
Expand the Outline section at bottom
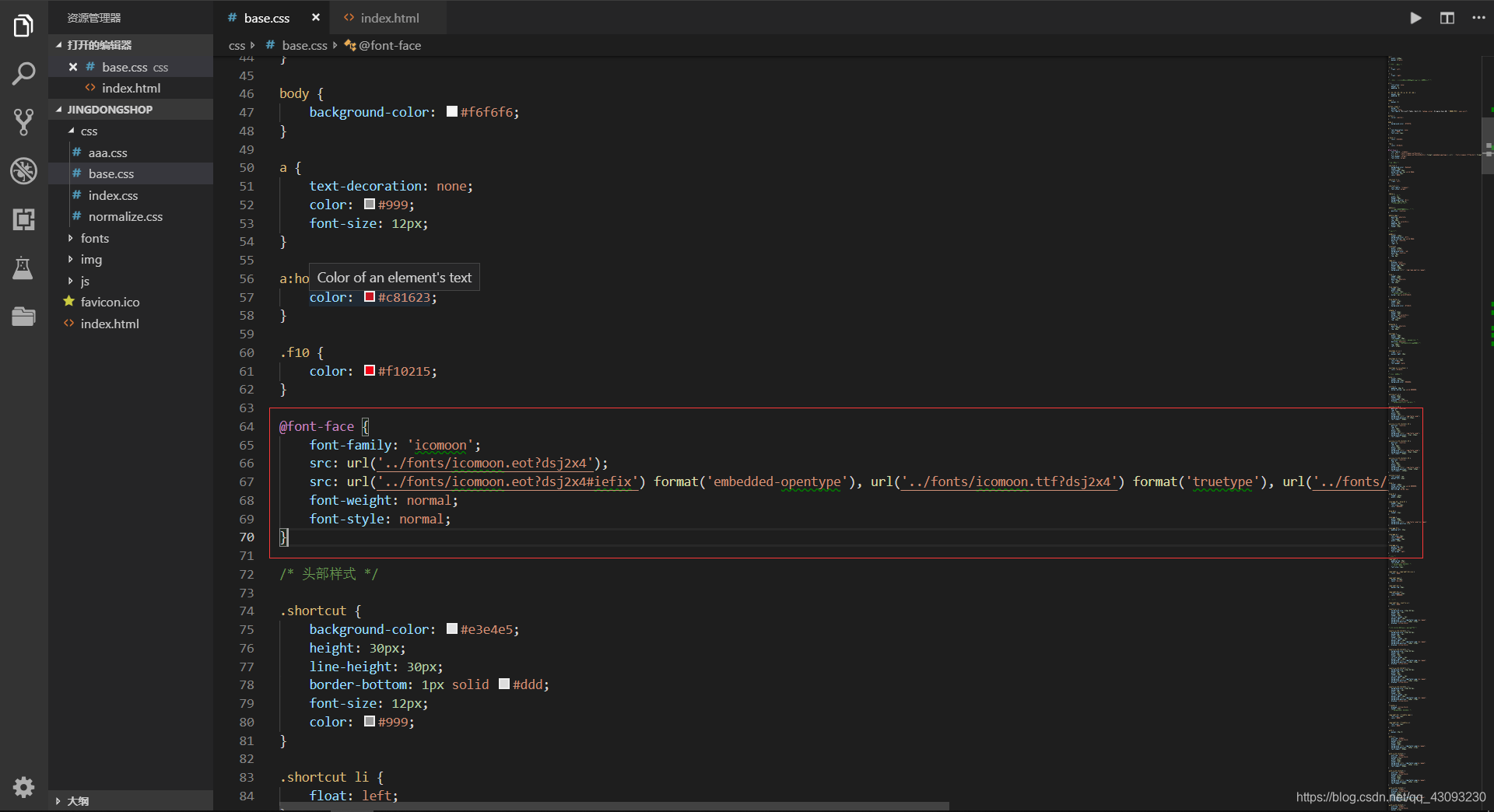pos(131,800)
